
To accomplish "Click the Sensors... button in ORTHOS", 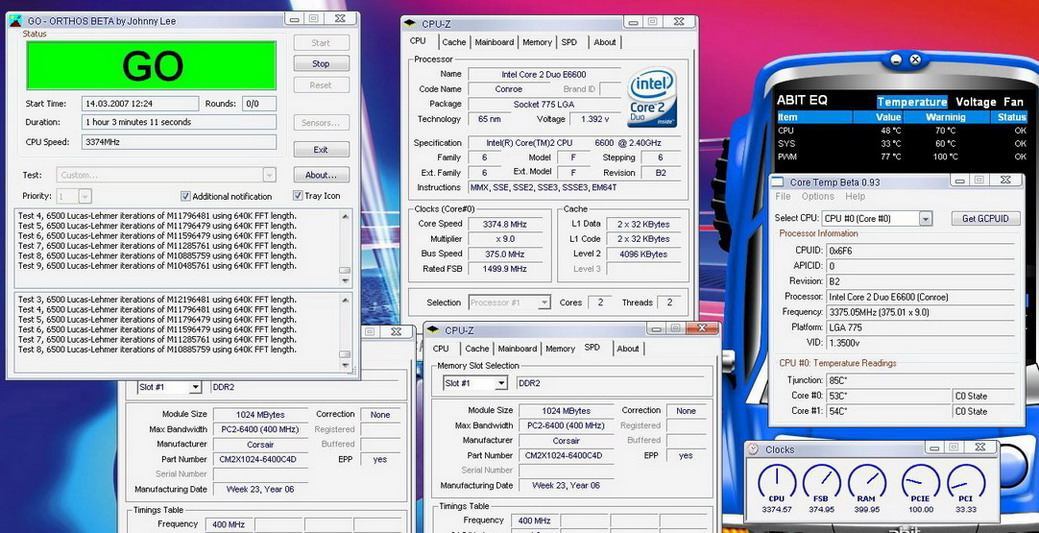I will point(321,123).
